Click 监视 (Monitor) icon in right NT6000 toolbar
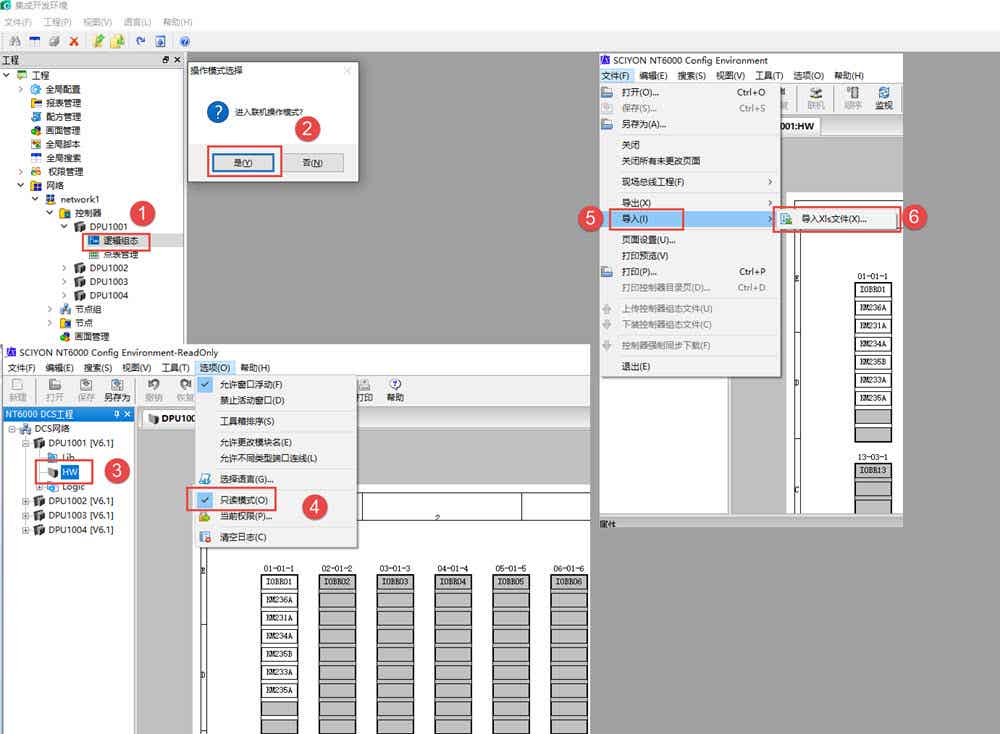The width and height of the screenshot is (1000, 734). pyautogui.click(x=883, y=98)
